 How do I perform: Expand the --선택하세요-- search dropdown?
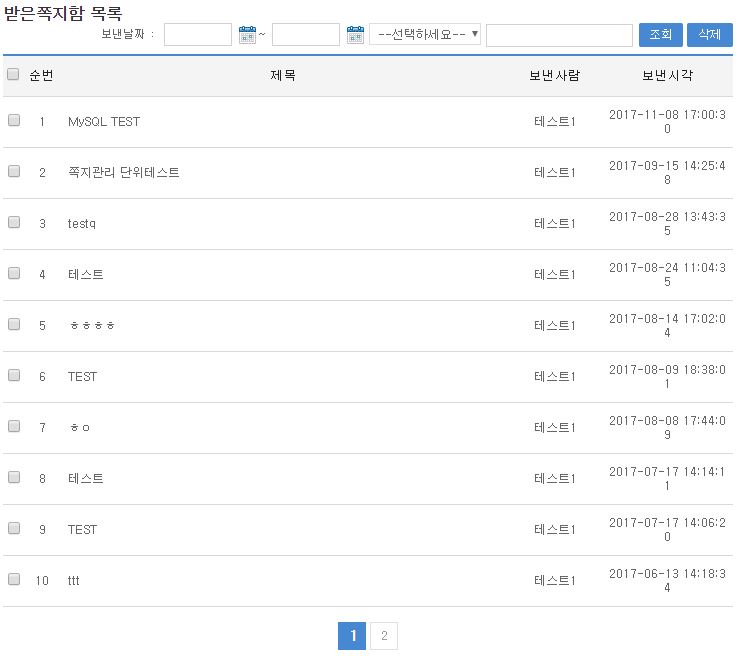[x=425, y=35]
